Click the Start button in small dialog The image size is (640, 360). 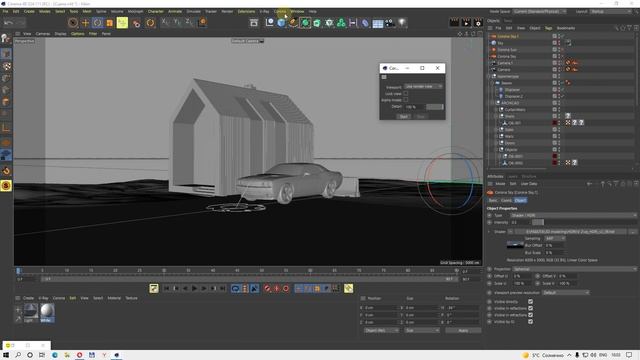[403, 116]
